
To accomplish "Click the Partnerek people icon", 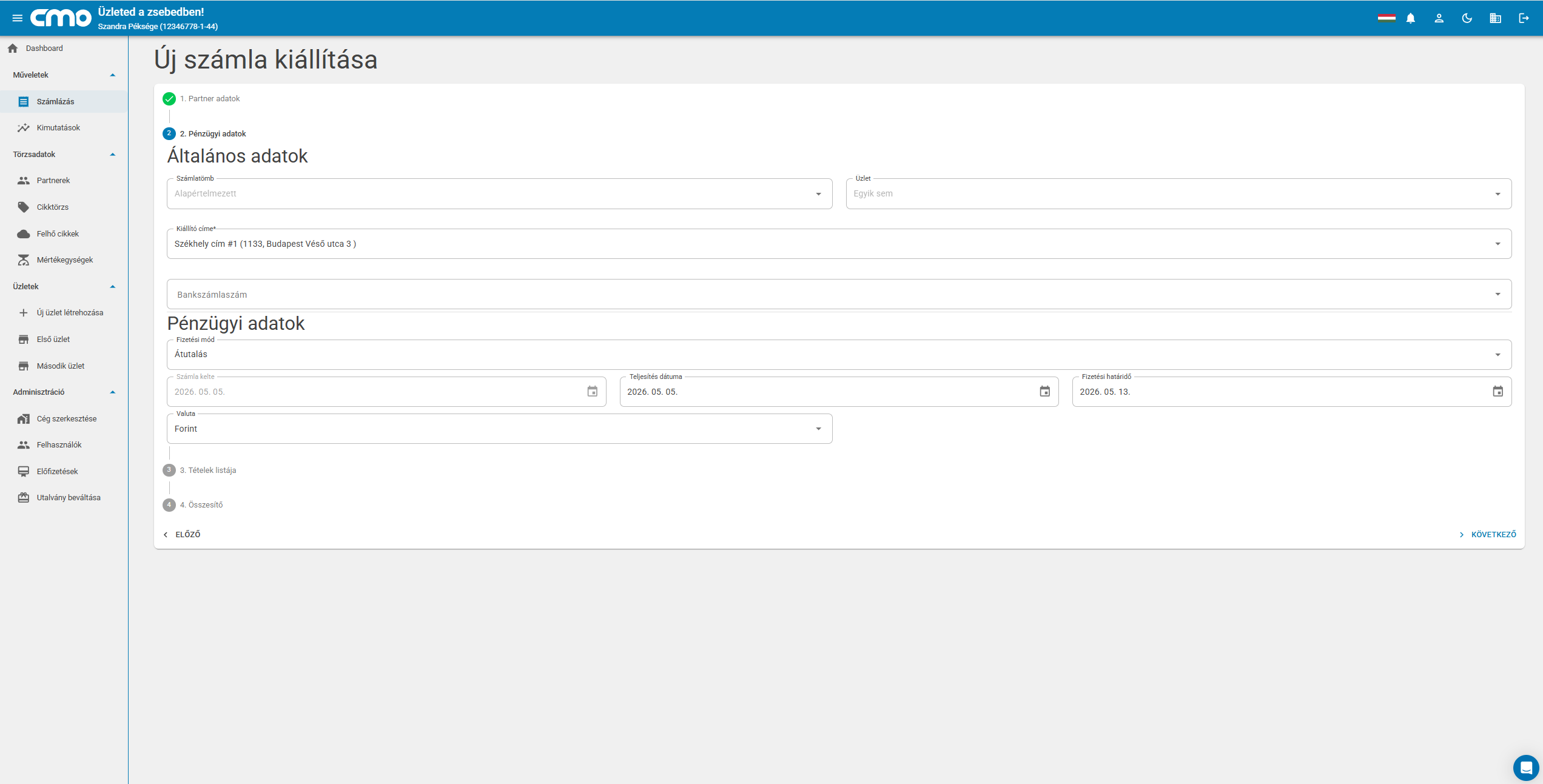I will point(24,181).
